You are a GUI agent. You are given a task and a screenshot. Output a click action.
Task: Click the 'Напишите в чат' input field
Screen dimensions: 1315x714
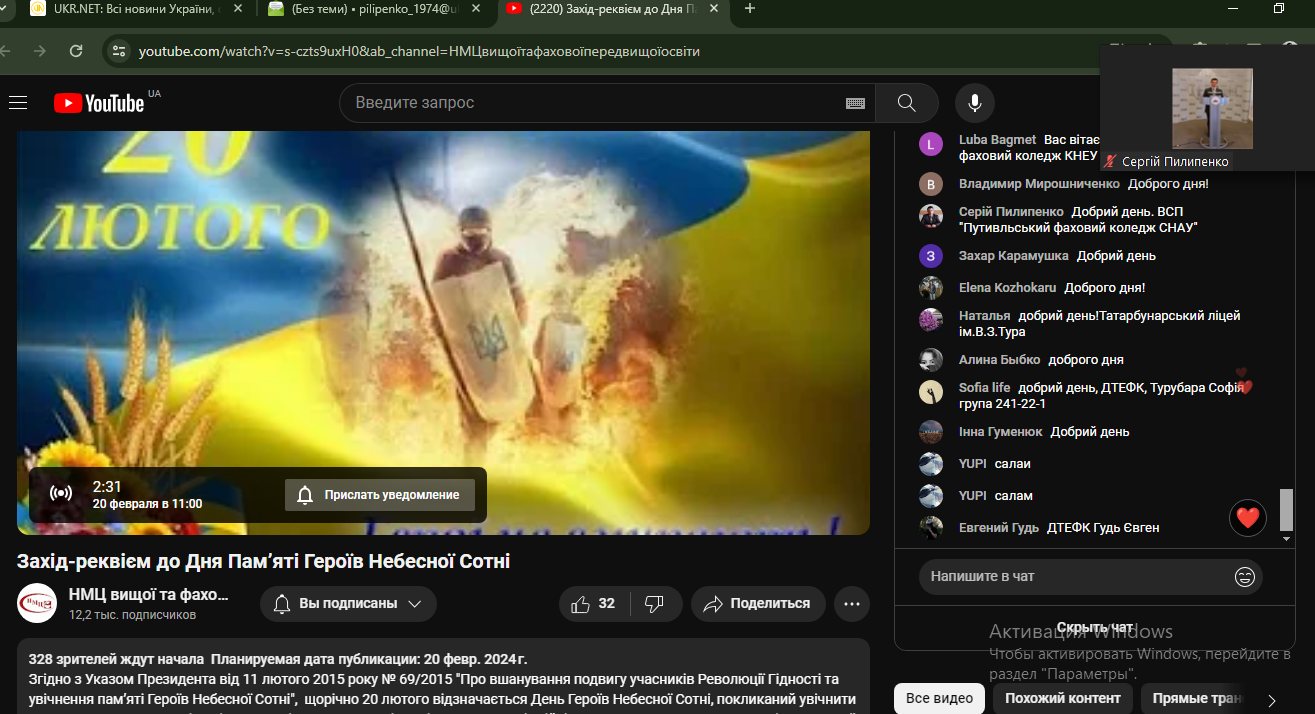(x=1075, y=577)
